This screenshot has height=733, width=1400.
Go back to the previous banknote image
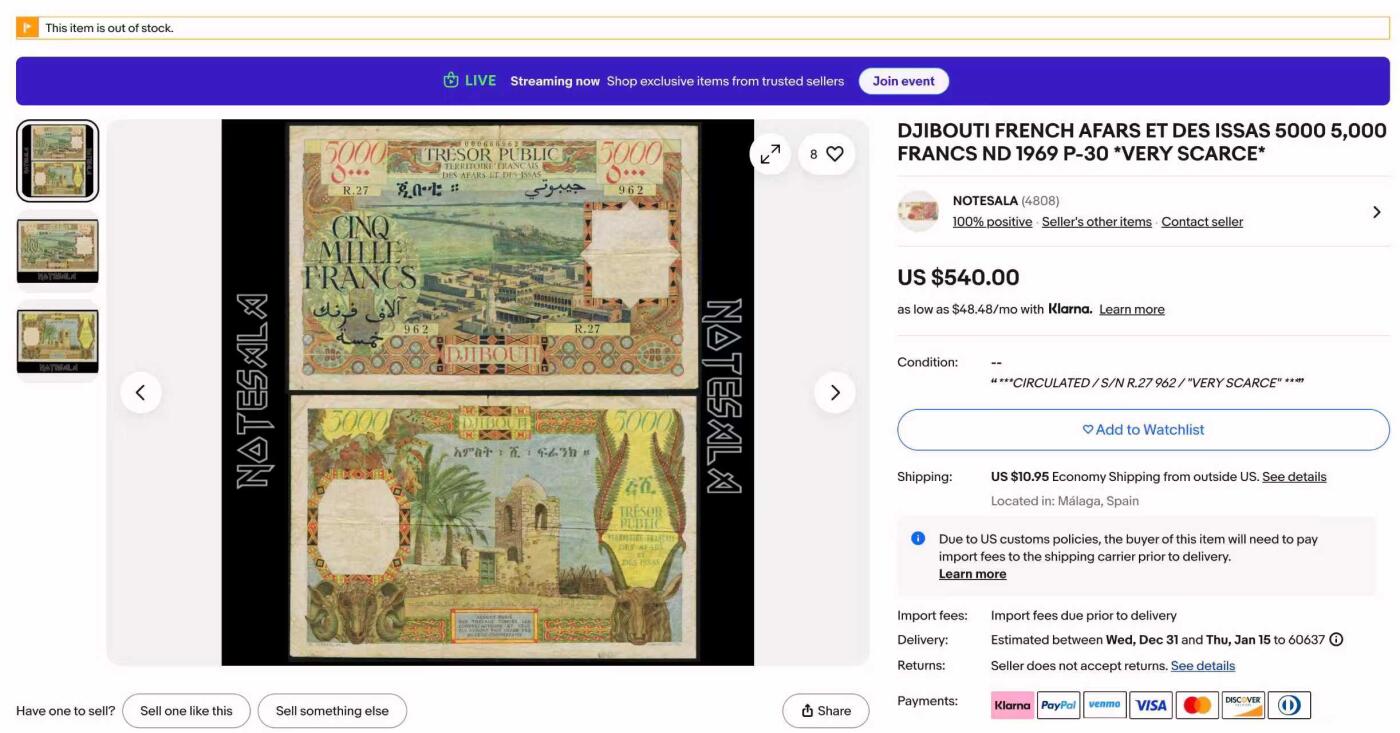(141, 392)
